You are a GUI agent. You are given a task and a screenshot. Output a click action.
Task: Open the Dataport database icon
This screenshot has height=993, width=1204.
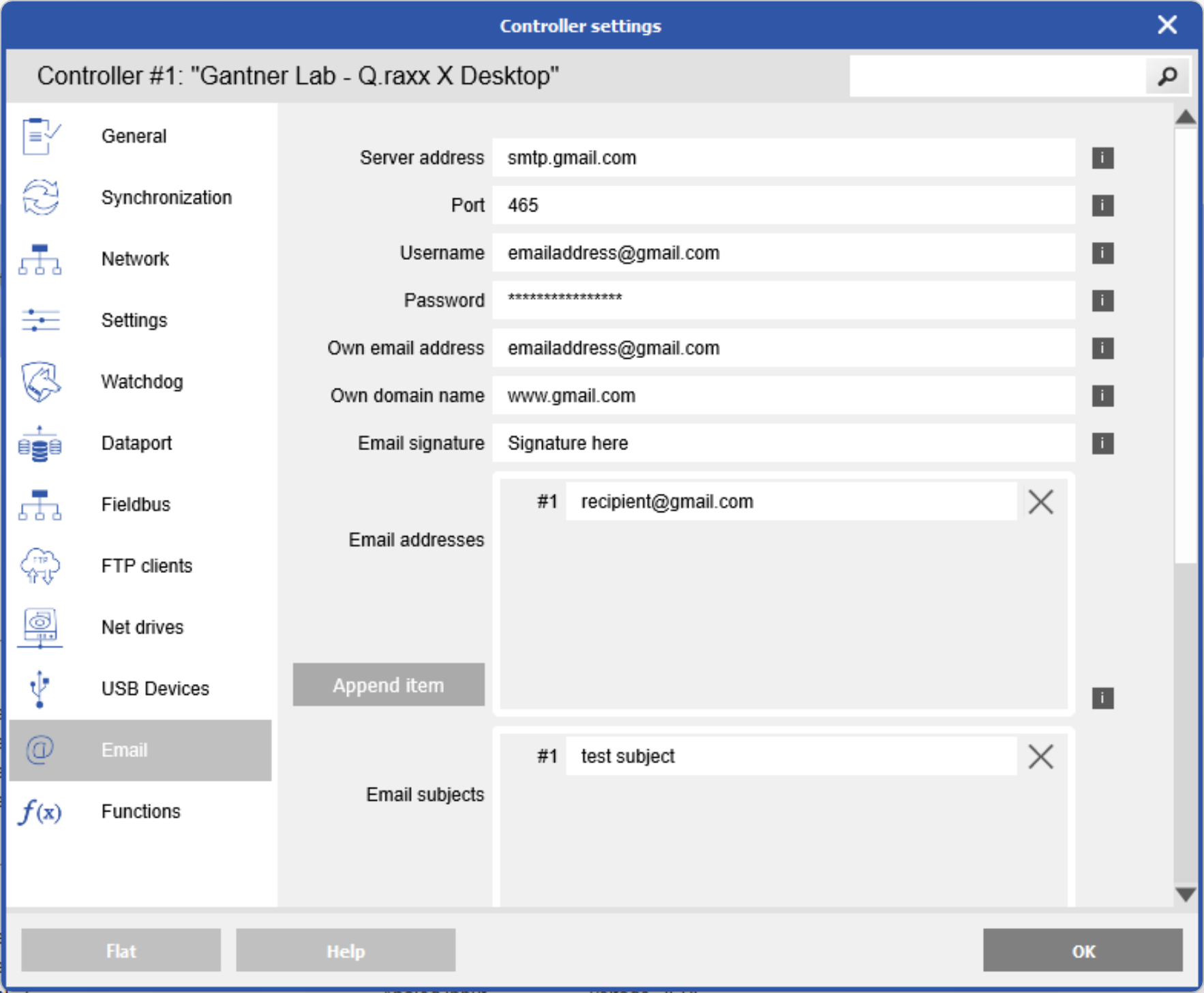click(40, 443)
